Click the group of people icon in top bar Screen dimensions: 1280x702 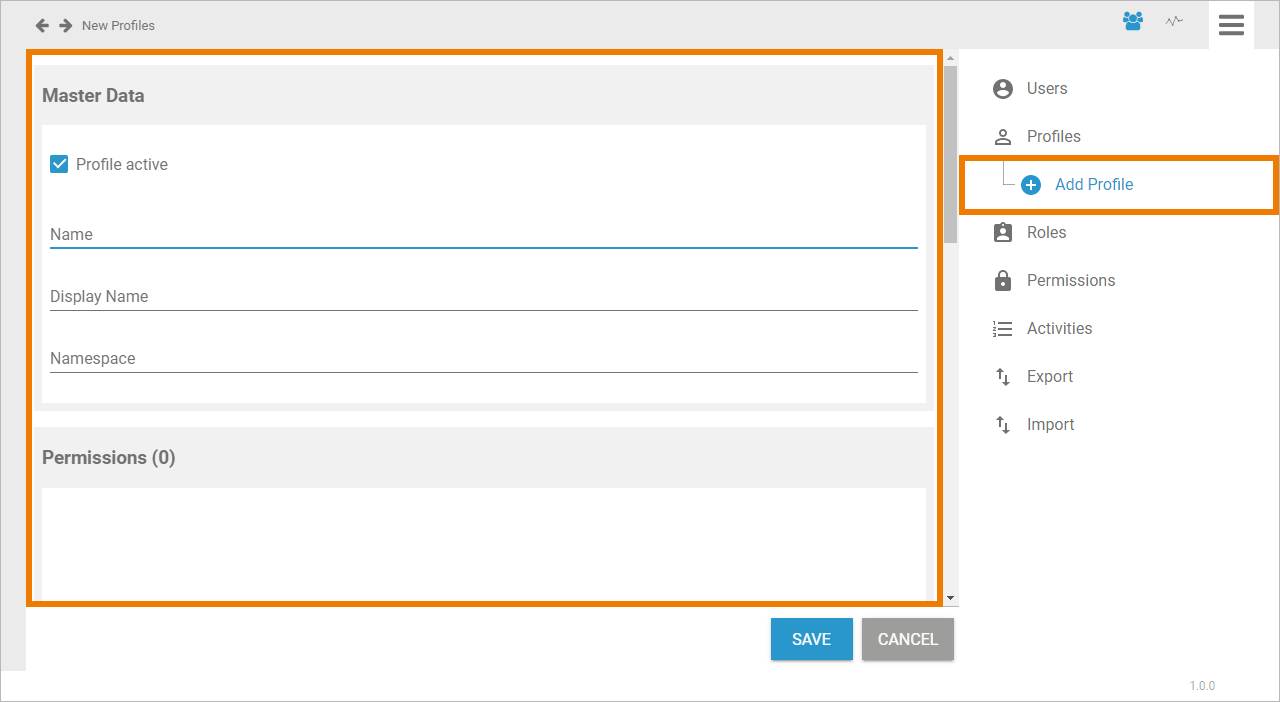coord(1133,20)
